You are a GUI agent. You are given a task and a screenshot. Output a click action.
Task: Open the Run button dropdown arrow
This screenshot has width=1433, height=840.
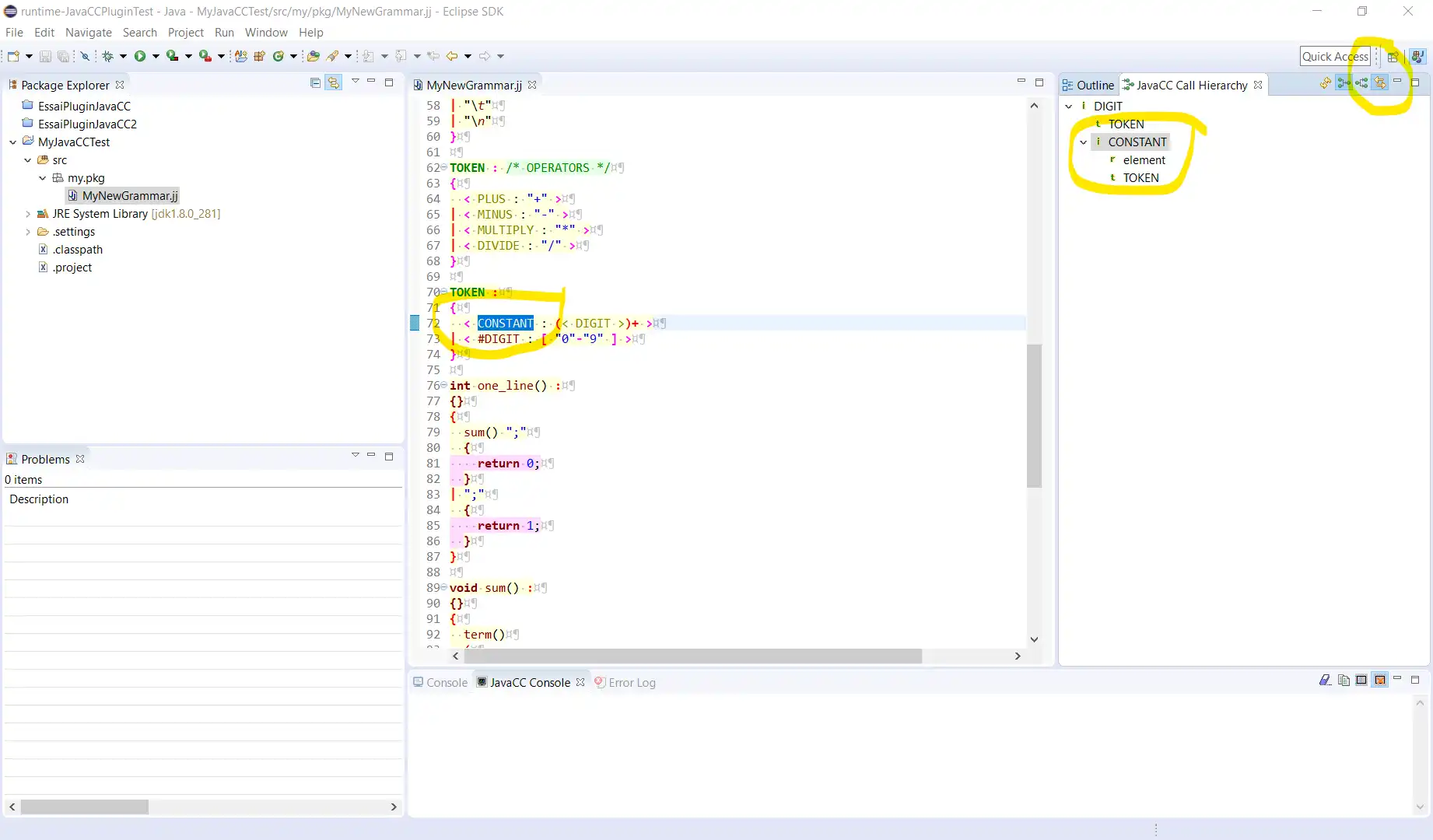click(156, 56)
